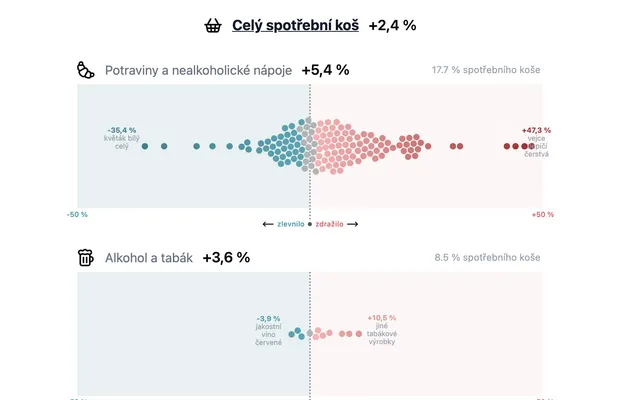
Task: Click the gray center dot in legend
Action: (310, 224)
